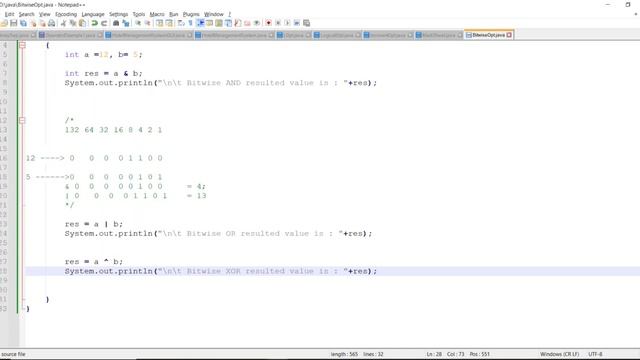Screen dimensions: 640x360
Task: Click the line 'res = a ^ b;'
Action: click(x=93, y=262)
